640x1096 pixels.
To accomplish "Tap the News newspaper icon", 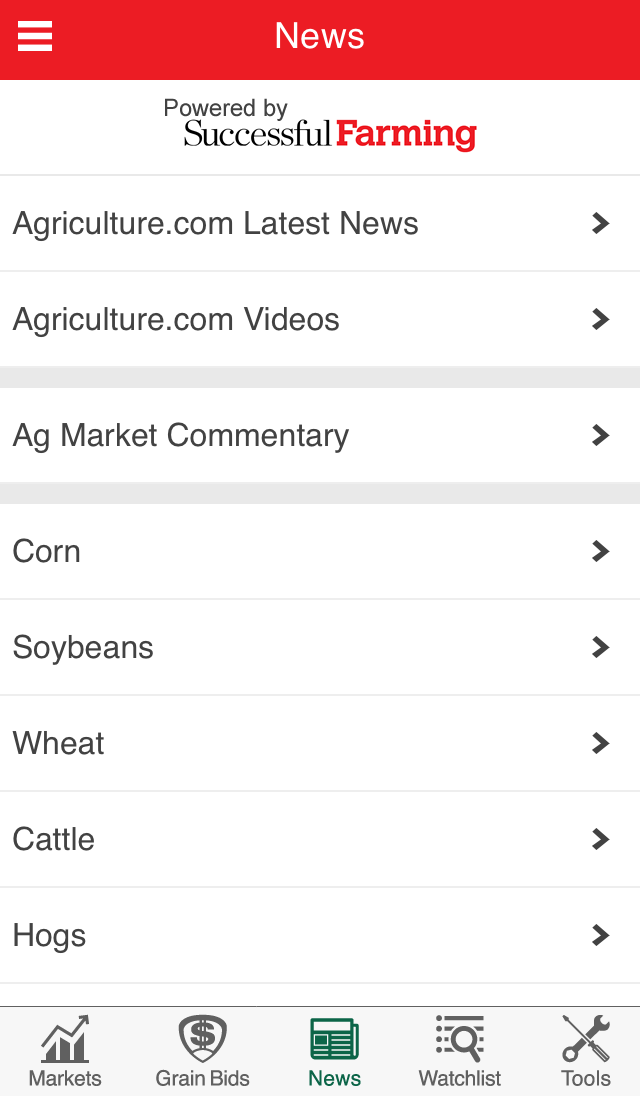I will (x=334, y=1039).
